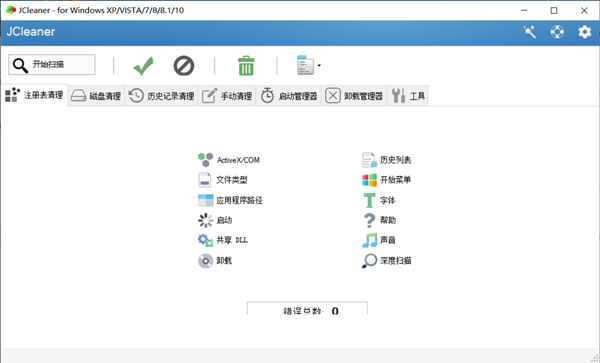Open the lifebuoy help icon in header

(557, 32)
